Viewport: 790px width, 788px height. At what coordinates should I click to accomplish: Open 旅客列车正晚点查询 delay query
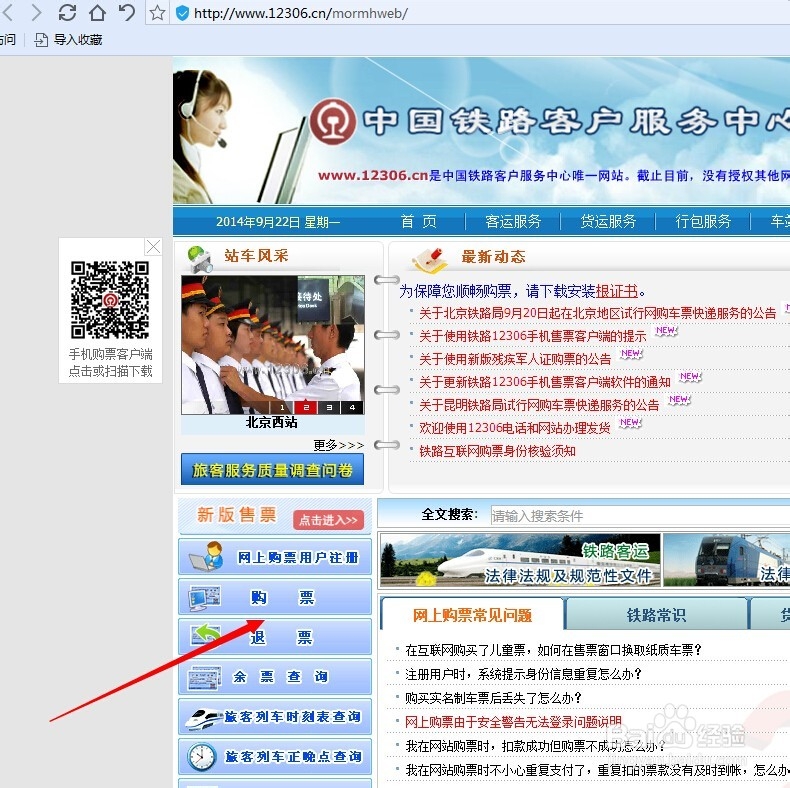coord(275,756)
